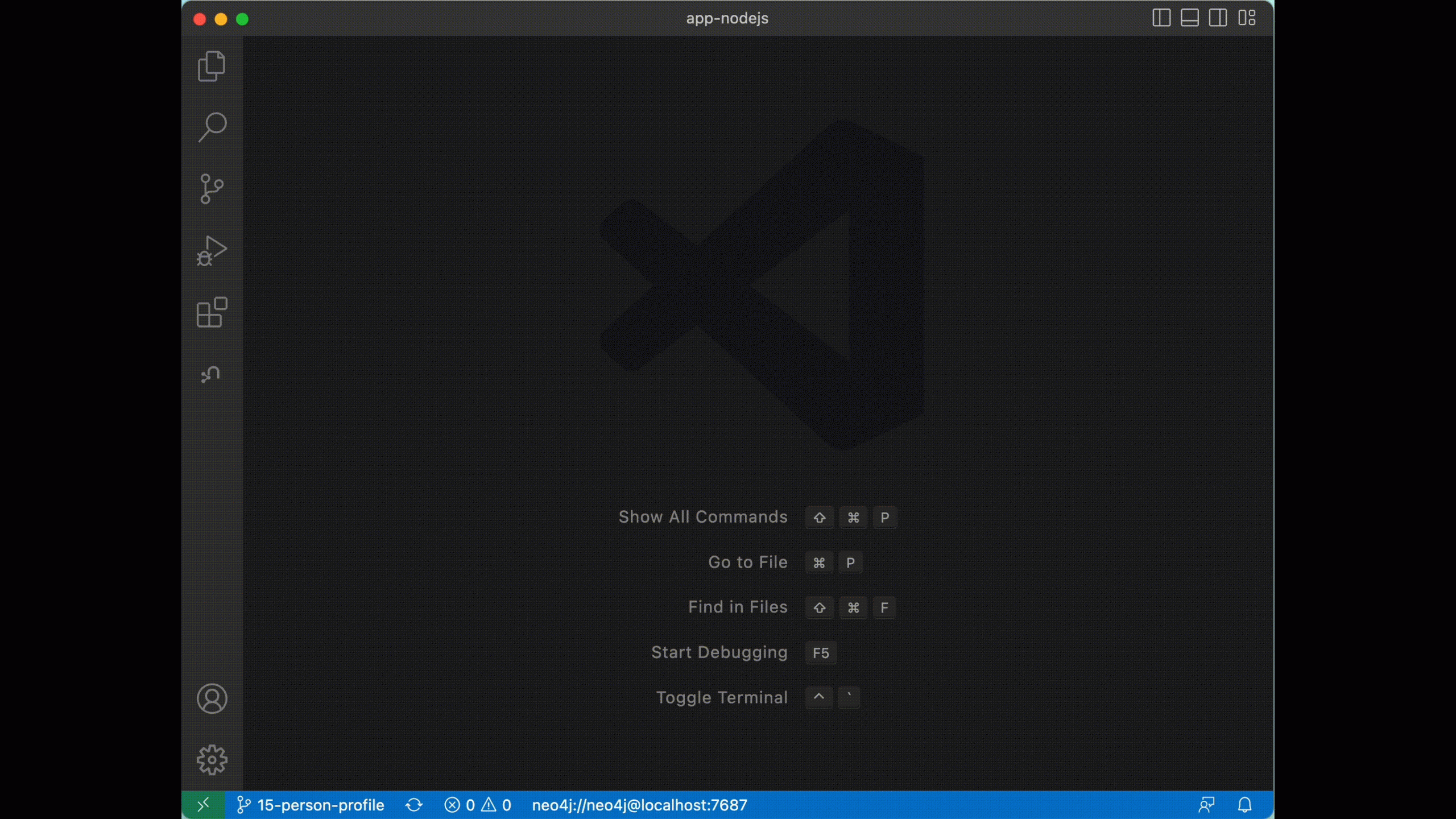Open the Search view
The height and width of the screenshot is (819, 1456).
point(212,127)
